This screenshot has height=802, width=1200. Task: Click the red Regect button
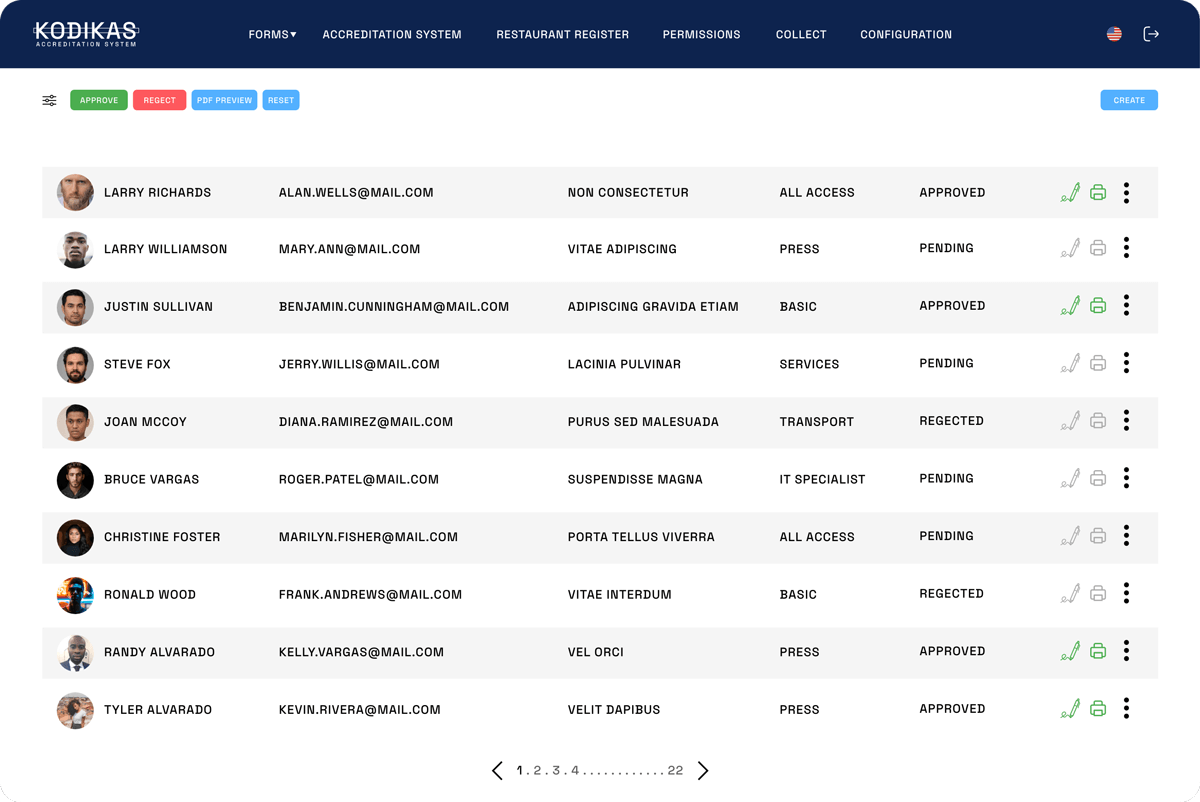tap(159, 100)
